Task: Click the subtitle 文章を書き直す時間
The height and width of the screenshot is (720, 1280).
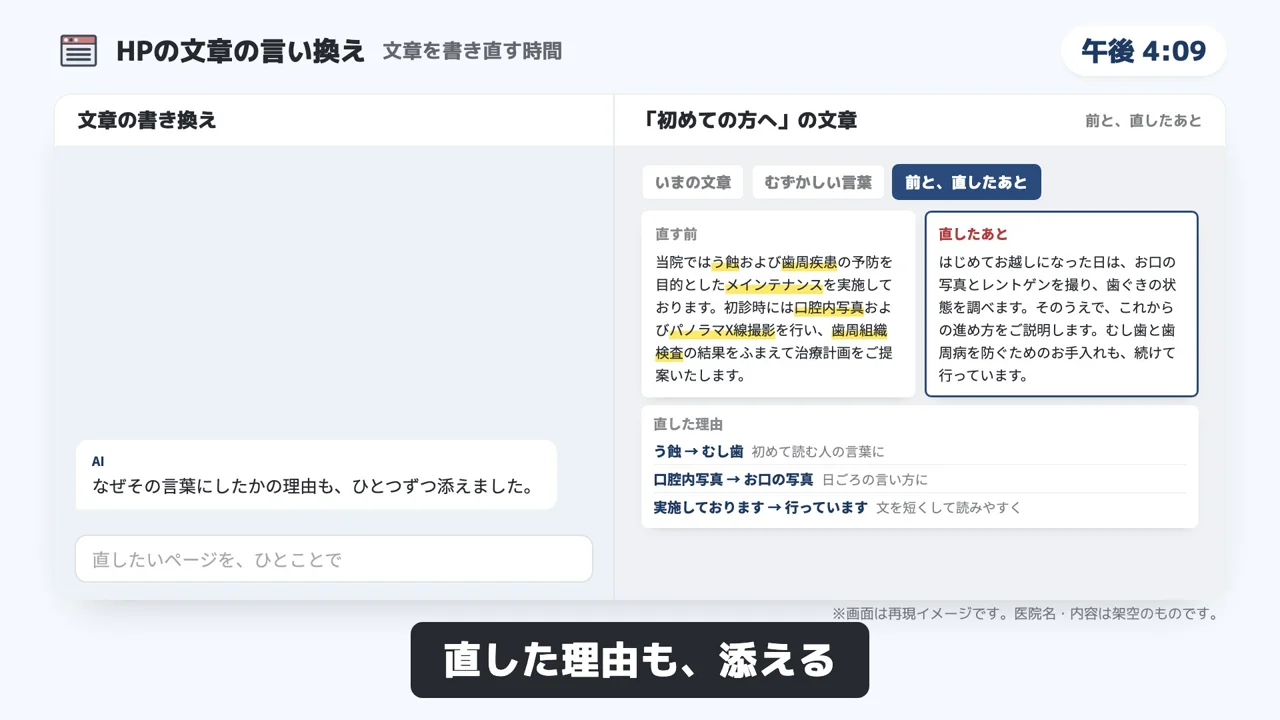Action: 472,51
